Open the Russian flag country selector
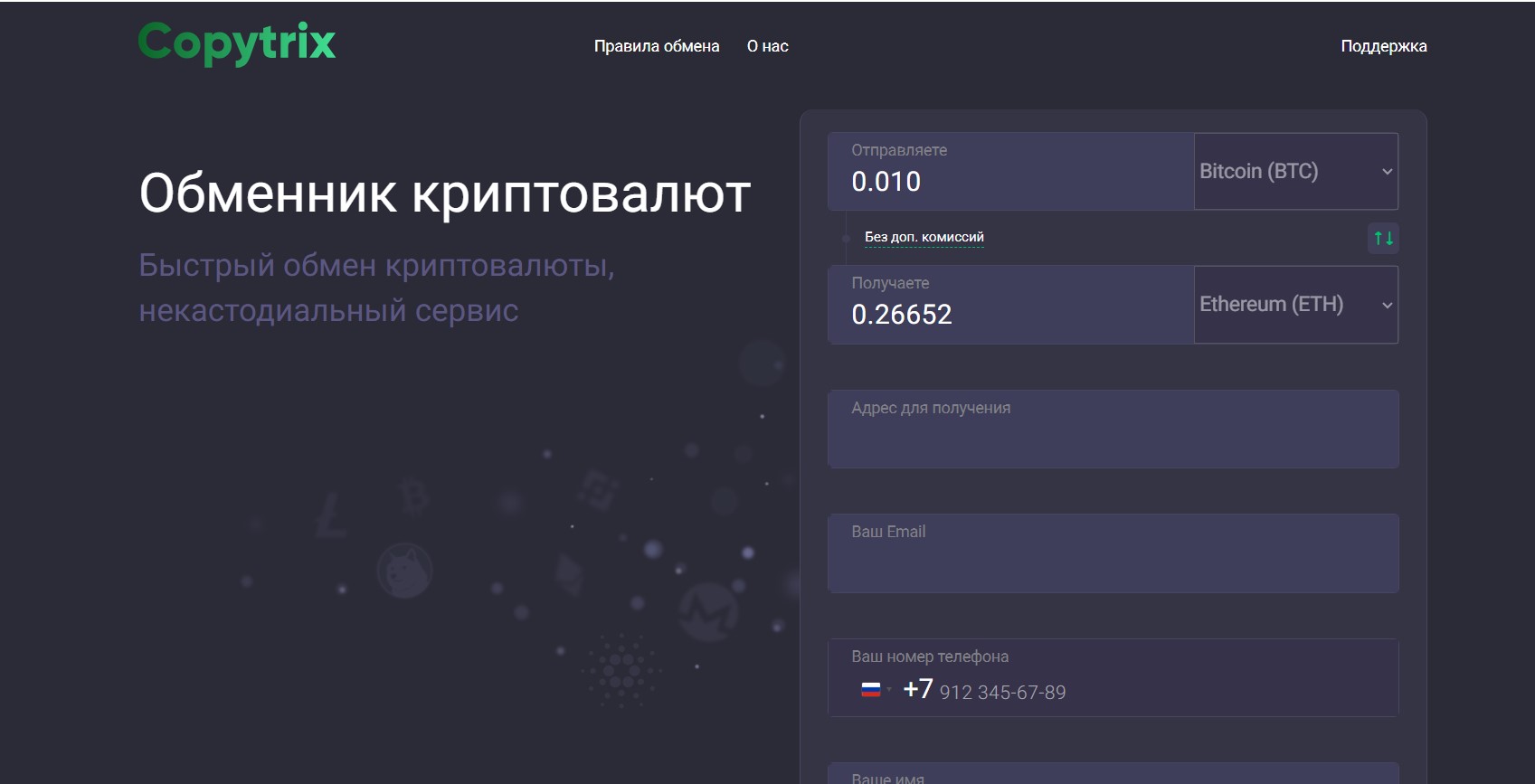This screenshot has width=1535, height=784. click(x=875, y=690)
